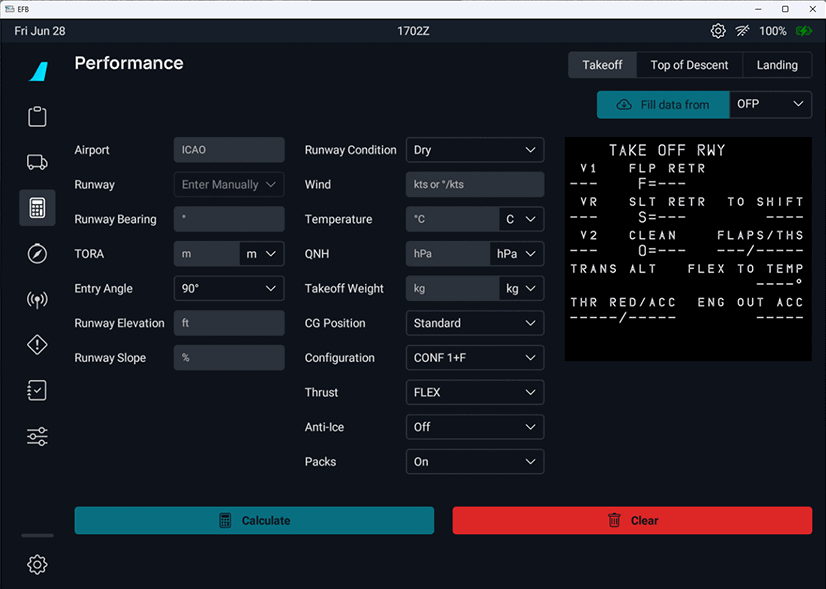This screenshot has height=589, width=826.
Task: Open the ATC radio tower sidebar icon
Action: pyautogui.click(x=37, y=299)
